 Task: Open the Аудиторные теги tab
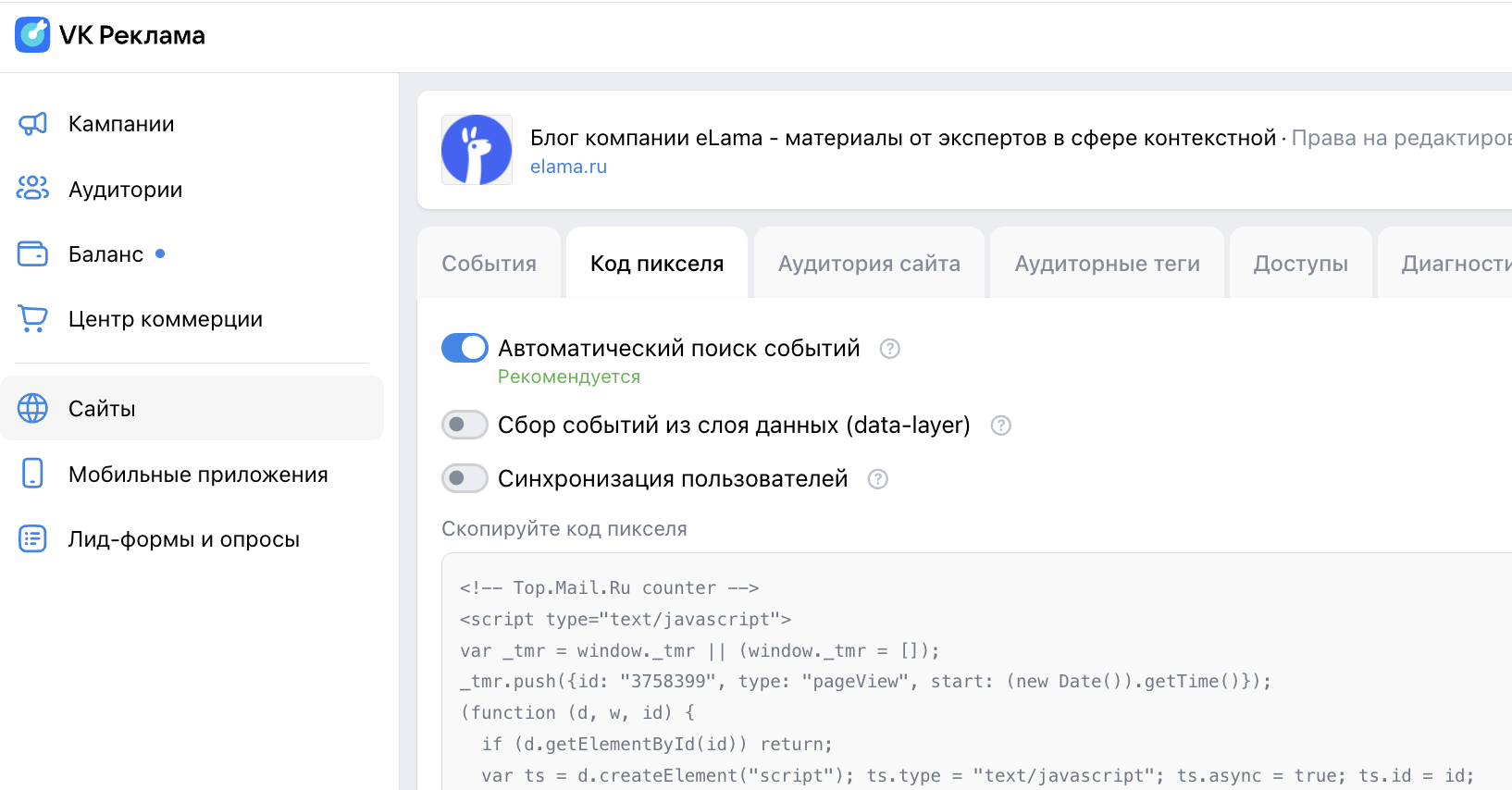[1107, 264]
